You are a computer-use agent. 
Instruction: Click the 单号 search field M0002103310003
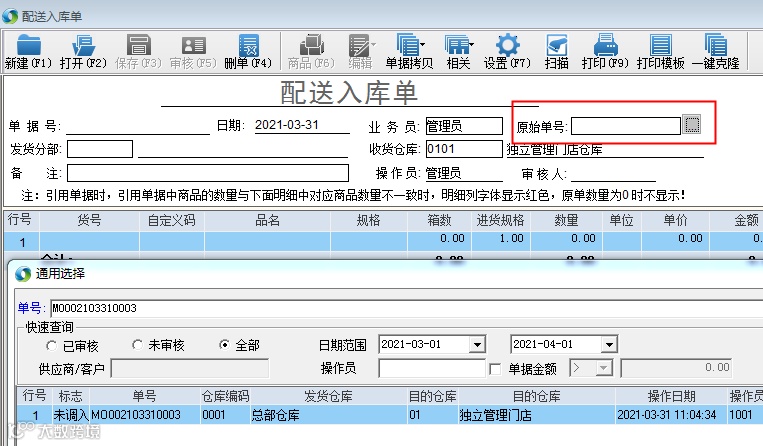(x=407, y=308)
